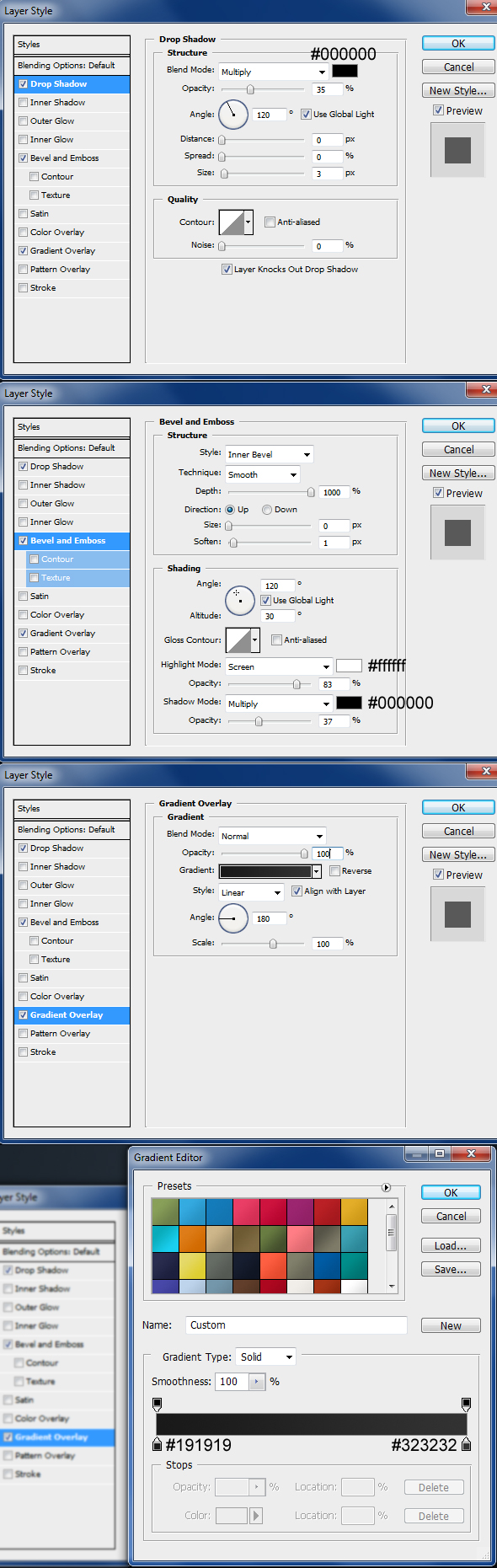The height and width of the screenshot is (1568, 497).
Task: Enable Anti-aliased in Drop Shadow Quality section
Action: point(270,222)
